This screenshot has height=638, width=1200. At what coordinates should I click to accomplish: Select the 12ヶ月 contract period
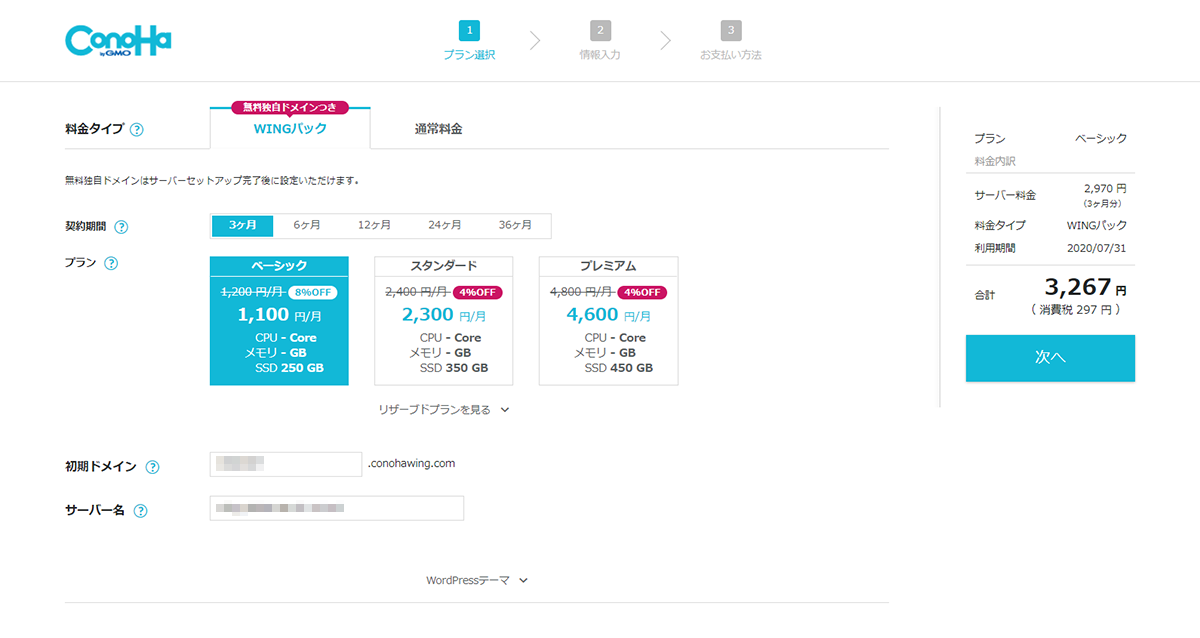374,226
